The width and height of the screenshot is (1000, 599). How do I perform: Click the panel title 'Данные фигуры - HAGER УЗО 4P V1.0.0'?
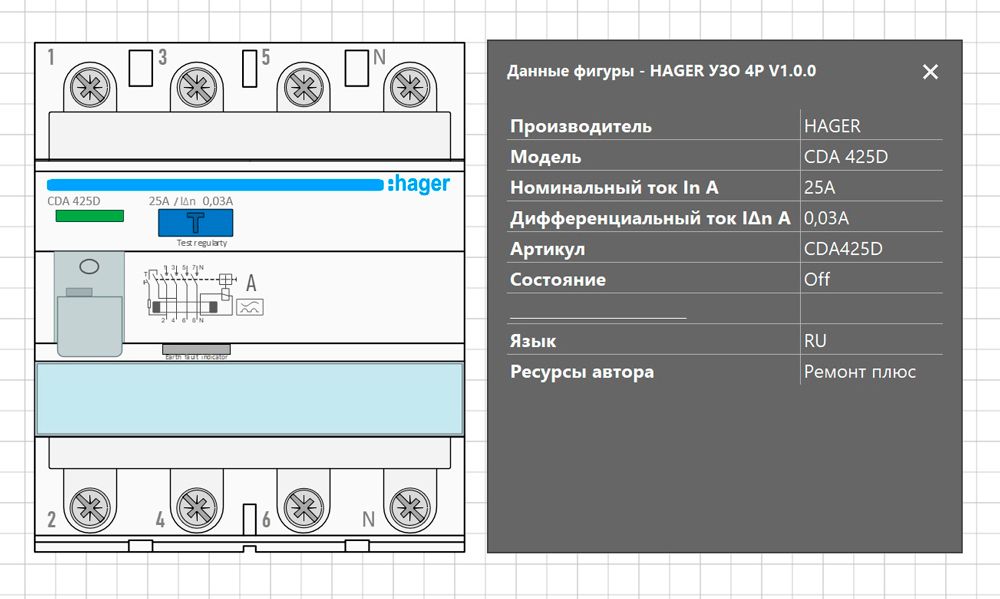pyautogui.click(x=661, y=71)
